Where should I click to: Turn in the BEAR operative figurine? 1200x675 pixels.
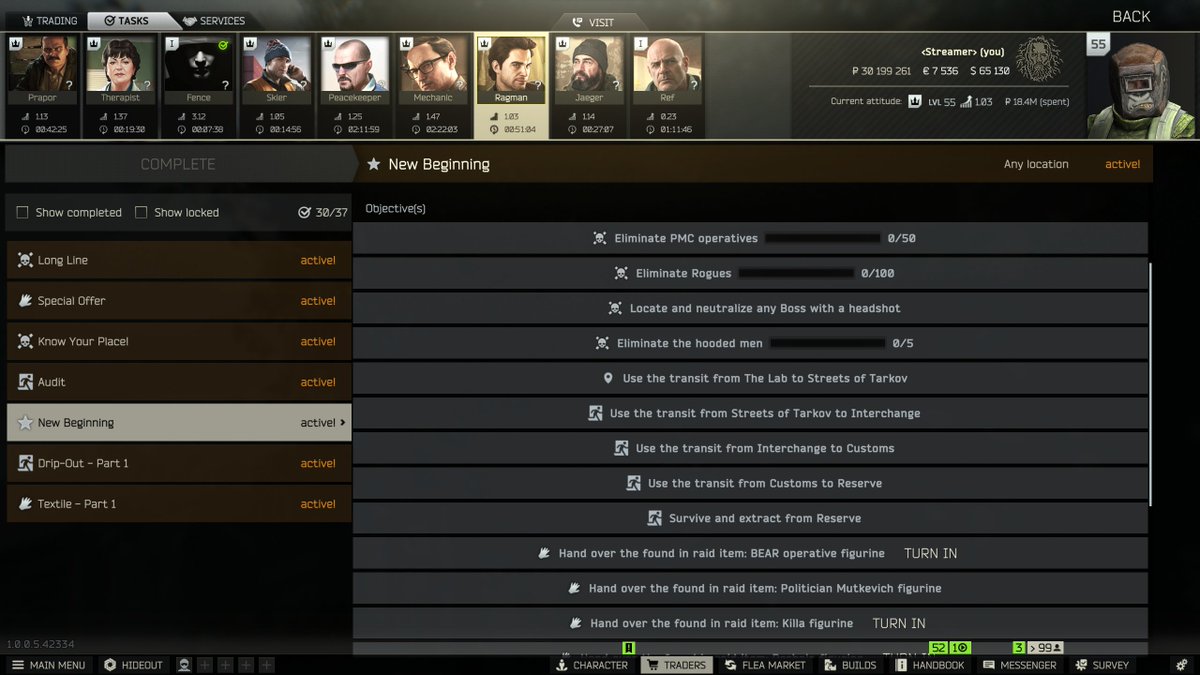(x=930, y=553)
